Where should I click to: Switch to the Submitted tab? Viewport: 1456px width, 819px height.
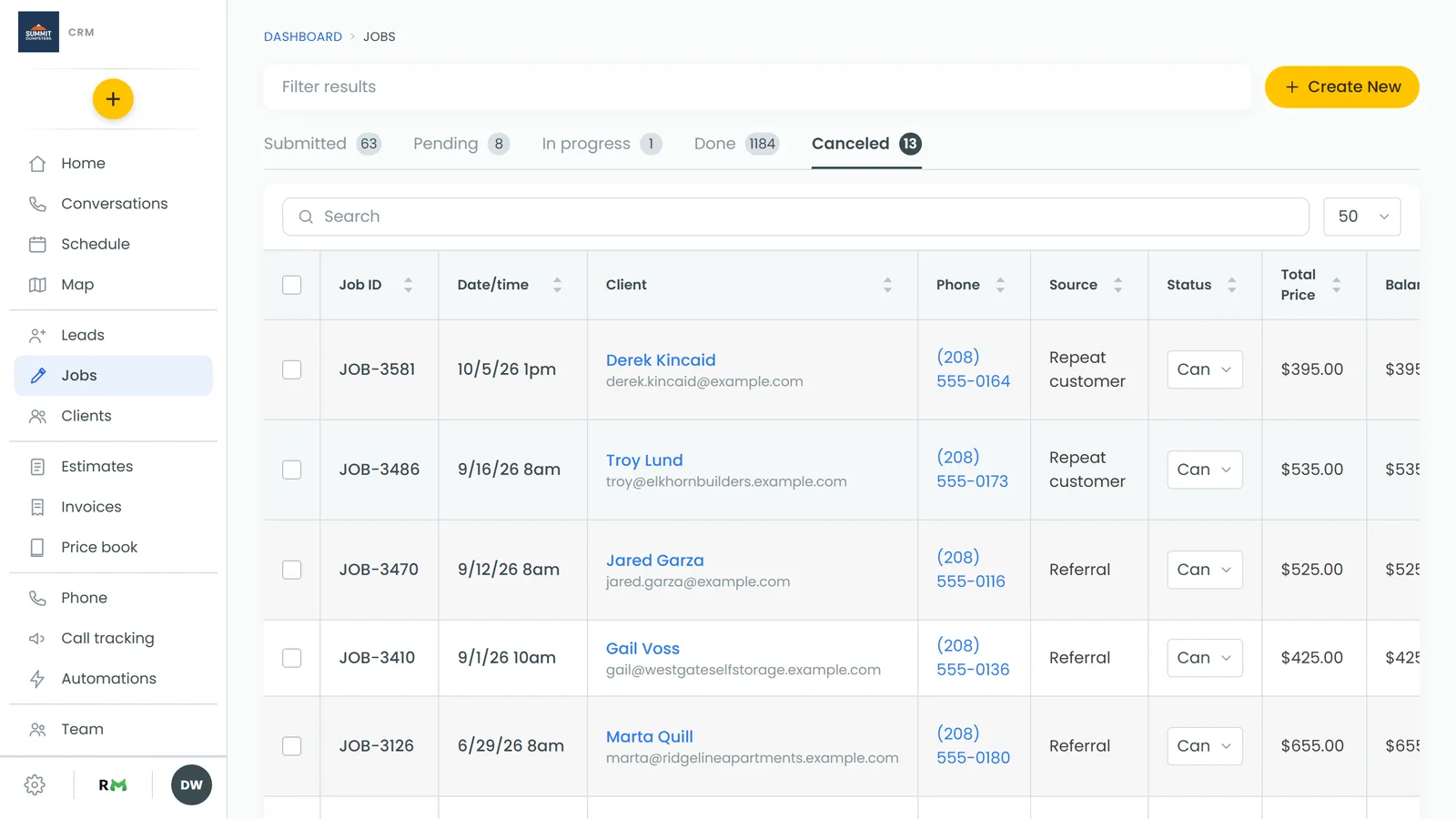(322, 144)
